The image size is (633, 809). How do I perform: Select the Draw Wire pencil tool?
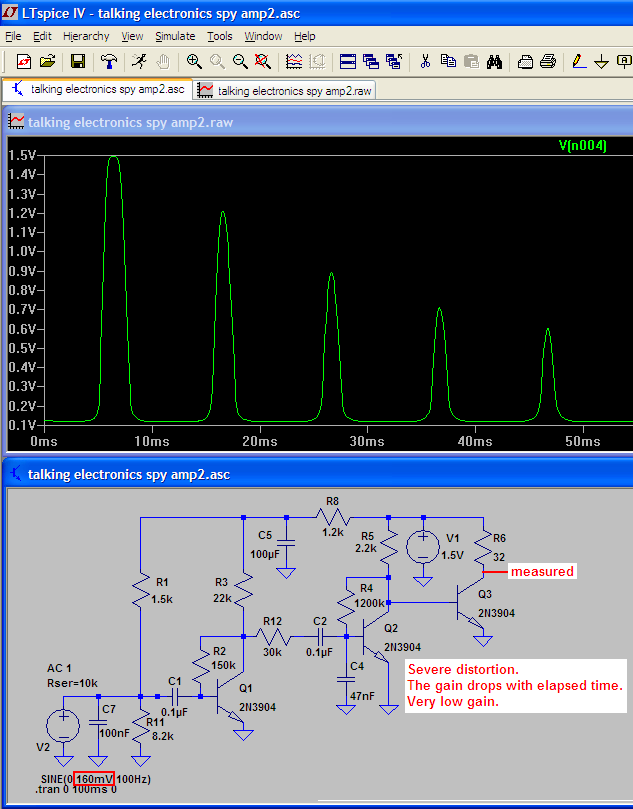pos(579,61)
